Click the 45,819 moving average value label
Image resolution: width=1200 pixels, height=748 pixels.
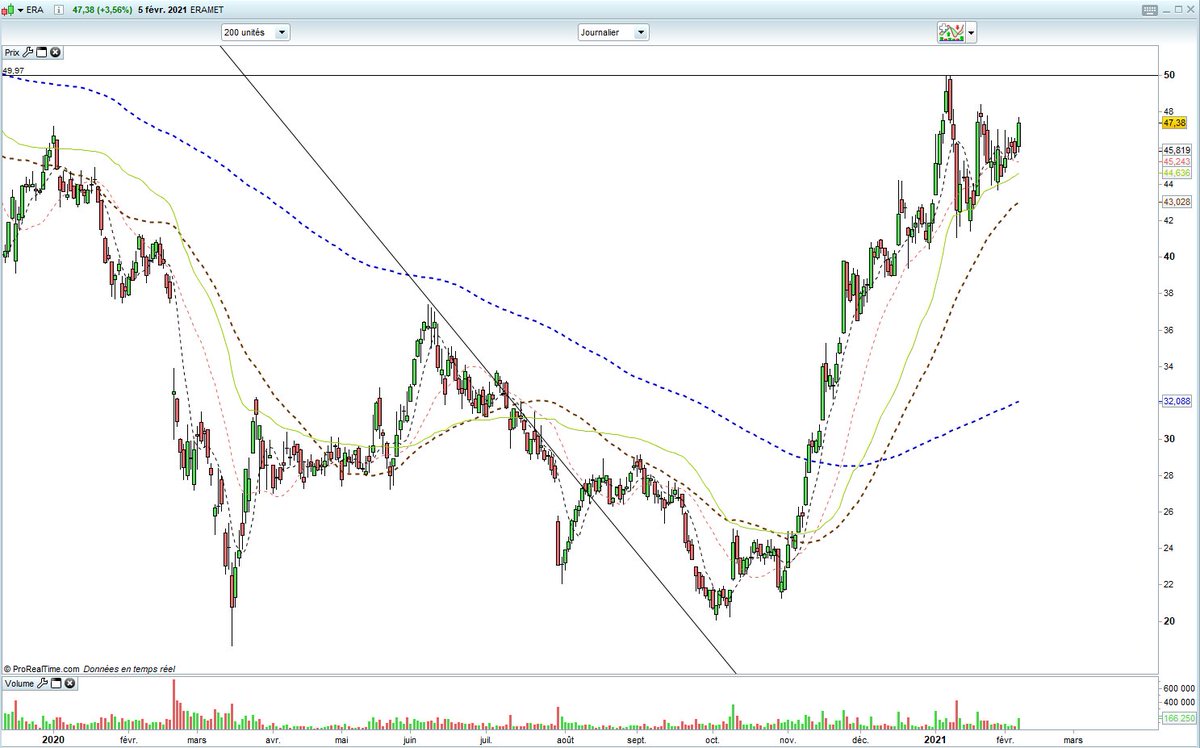[1176, 151]
